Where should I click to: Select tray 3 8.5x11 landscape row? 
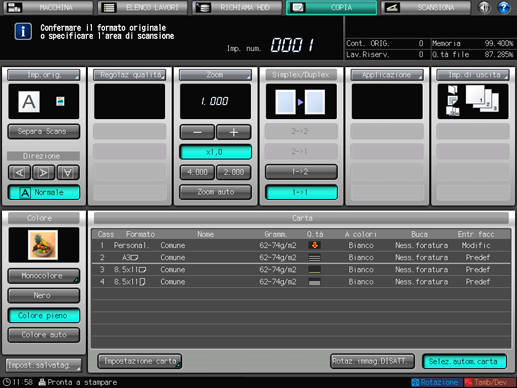coord(301,270)
